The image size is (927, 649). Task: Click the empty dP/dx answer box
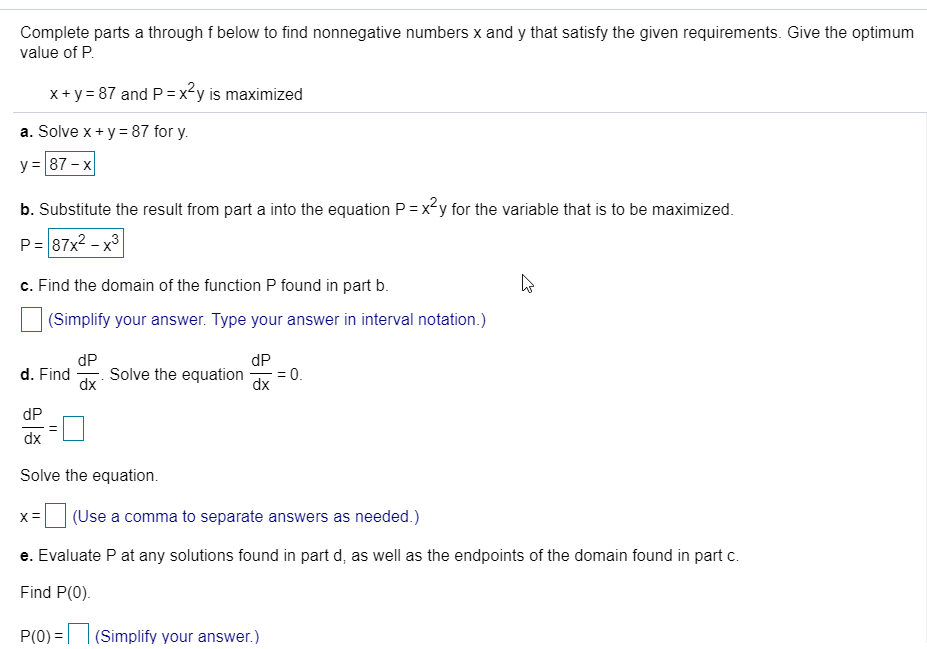point(73,428)
